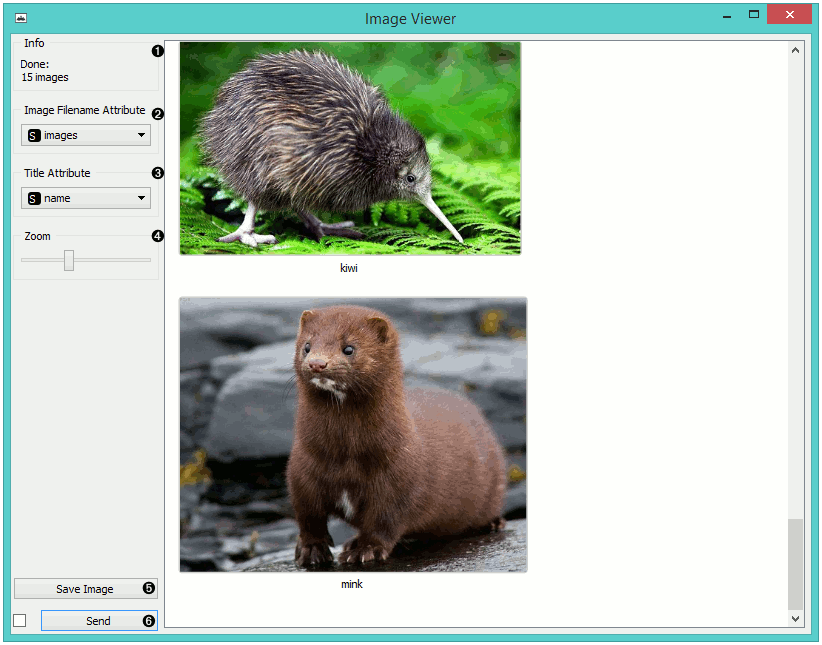Click the vertical scrollbar thumb
This screenshot has width=822, height=645.
click(x=796, y=563)
